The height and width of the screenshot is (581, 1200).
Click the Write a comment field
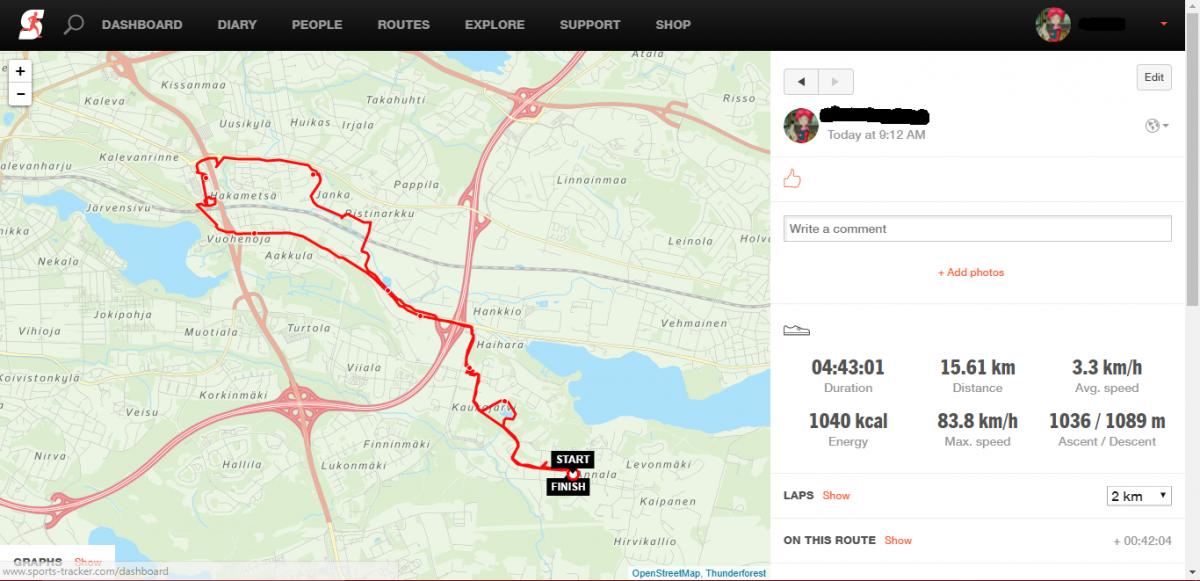(x=977, y=229)
